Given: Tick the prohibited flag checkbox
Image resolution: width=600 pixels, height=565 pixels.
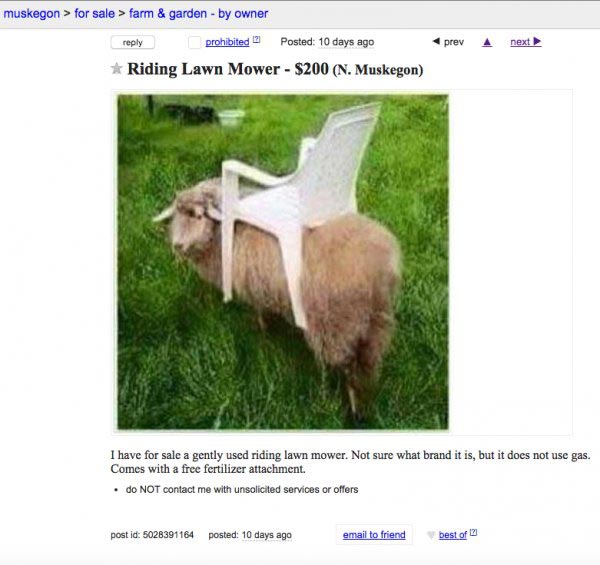Looking at the screenshot, I should [x=194, y=42].
